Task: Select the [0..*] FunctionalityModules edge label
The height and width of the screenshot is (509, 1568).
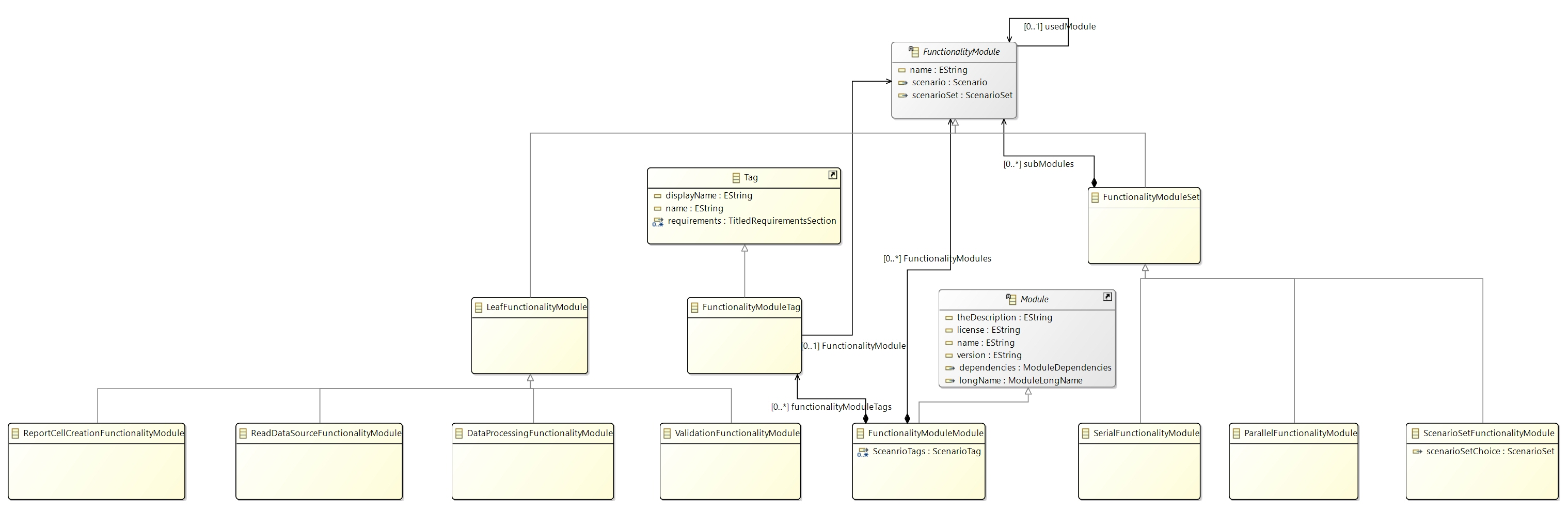Action: coord(938,258)
